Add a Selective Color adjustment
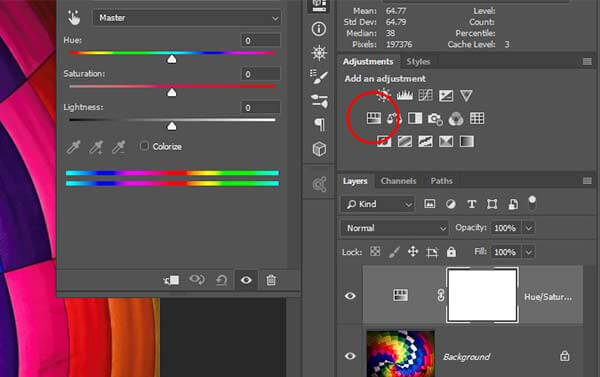 [x=446, y=141]
